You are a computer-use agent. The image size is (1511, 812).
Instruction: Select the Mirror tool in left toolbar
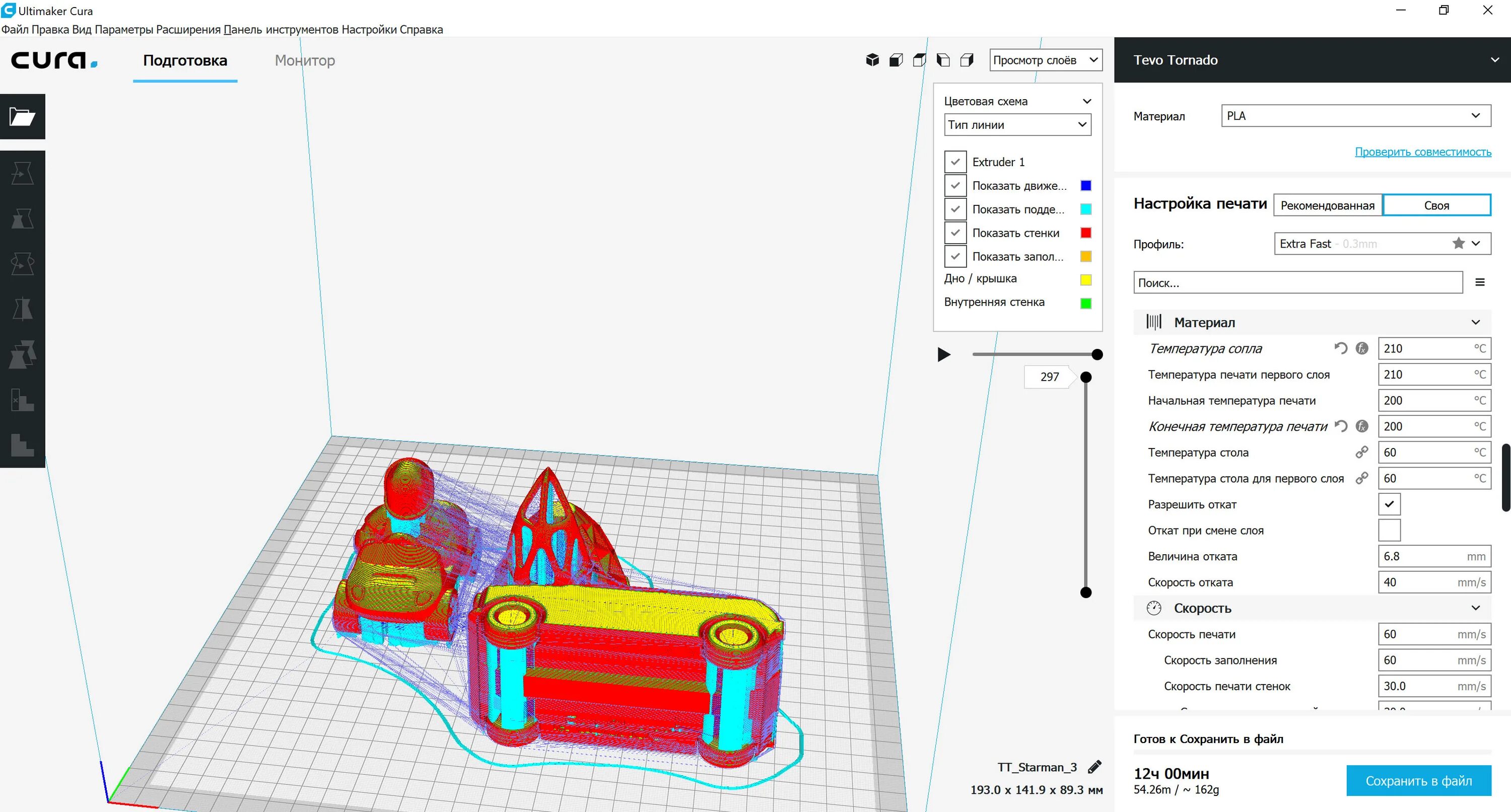coord(22,309)
